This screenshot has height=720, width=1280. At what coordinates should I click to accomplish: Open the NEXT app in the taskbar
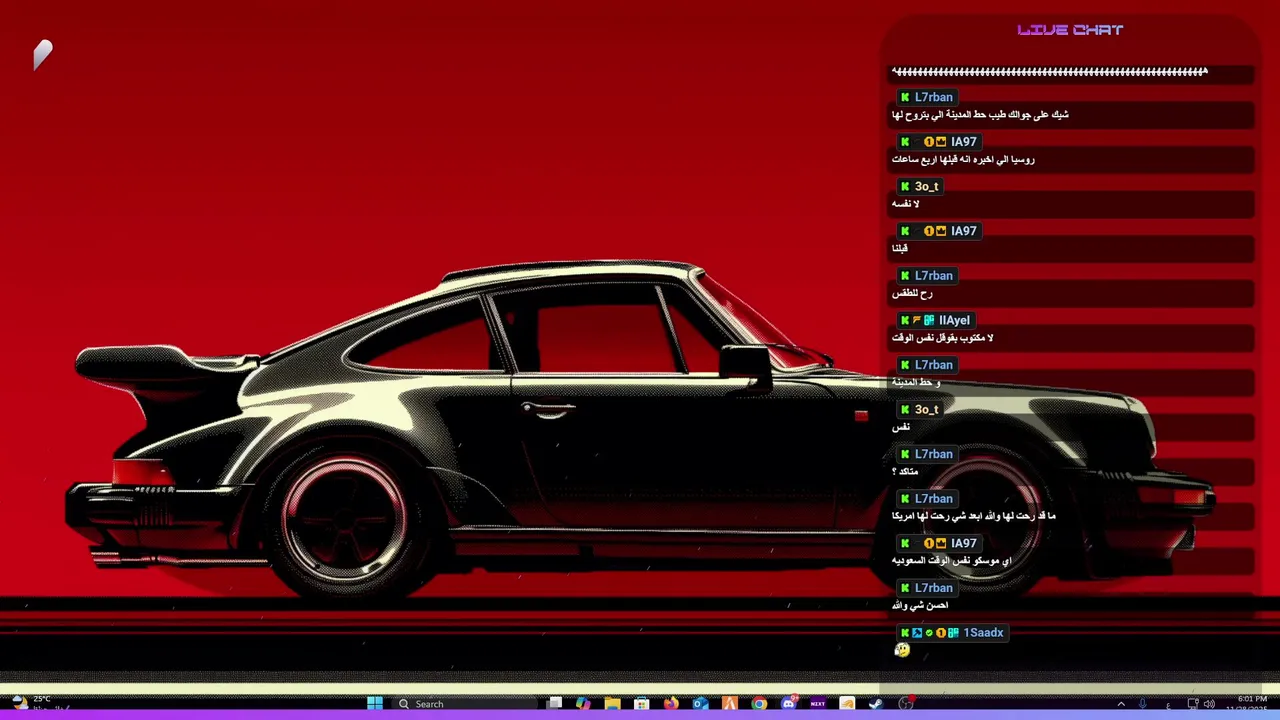point(817,704)
